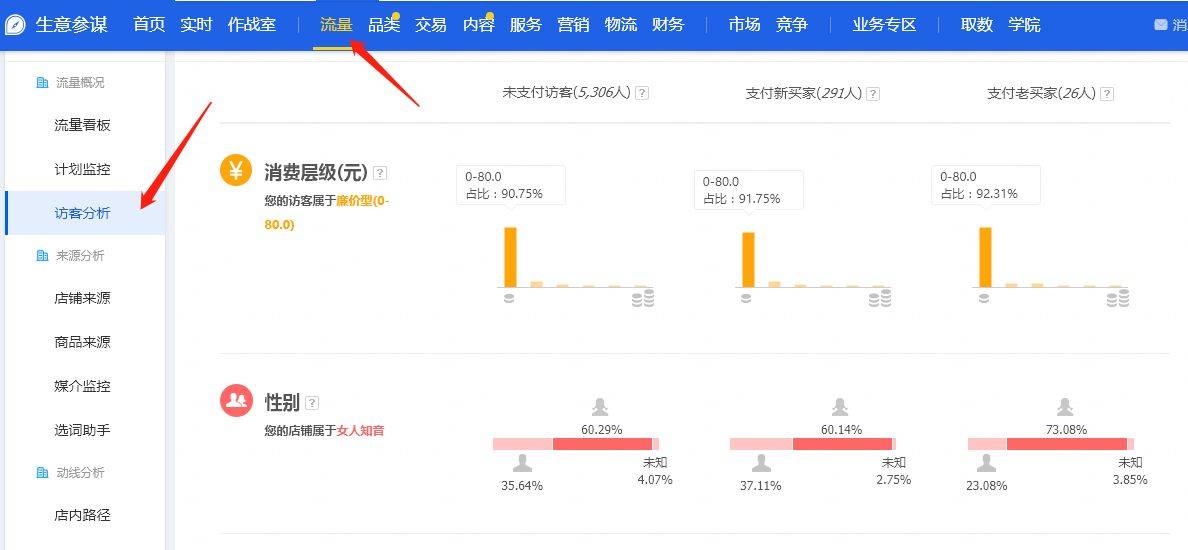Switch to the 品类 navigation tab

coord(383,25)
